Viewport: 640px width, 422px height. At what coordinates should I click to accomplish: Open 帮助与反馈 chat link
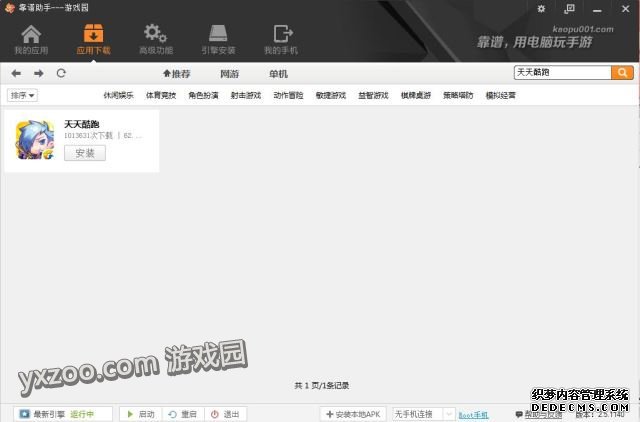tap(539, 415)
